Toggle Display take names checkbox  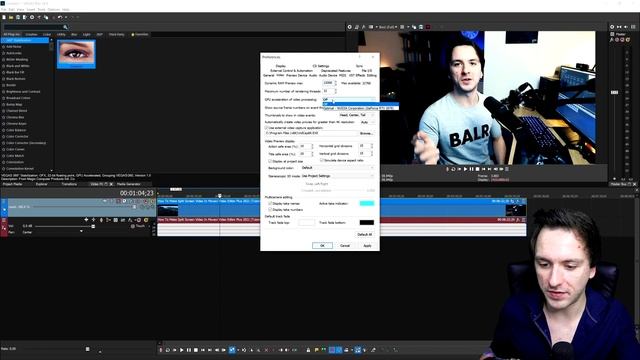(270, 203)
